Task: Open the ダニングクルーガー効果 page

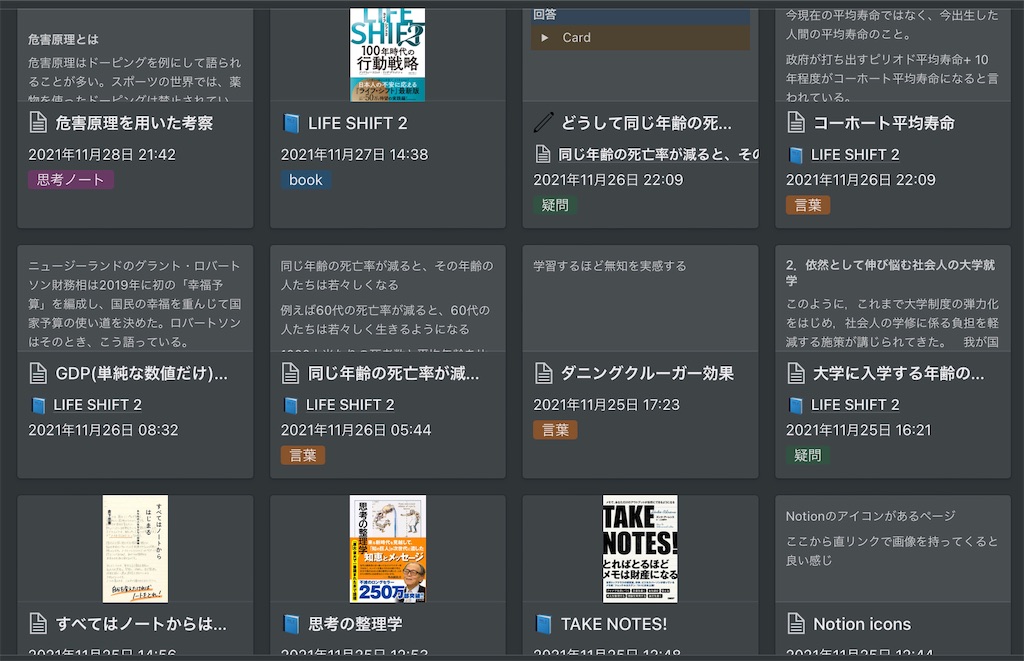Action: (647, 373)
